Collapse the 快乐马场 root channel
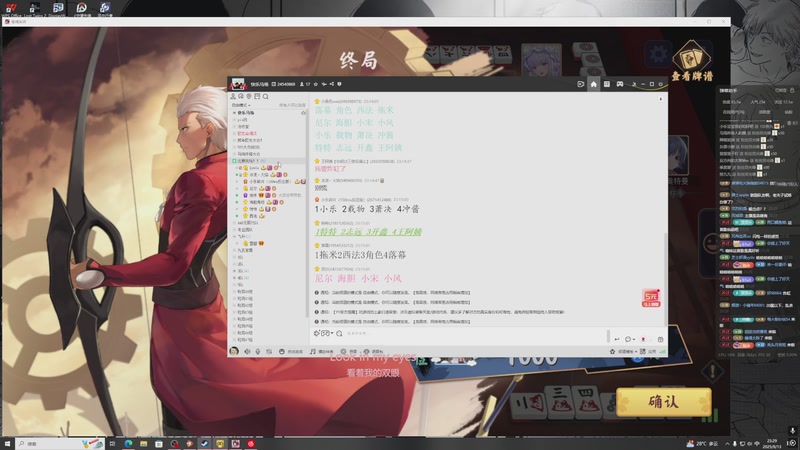The image size is (800, 450). point(234,112)
